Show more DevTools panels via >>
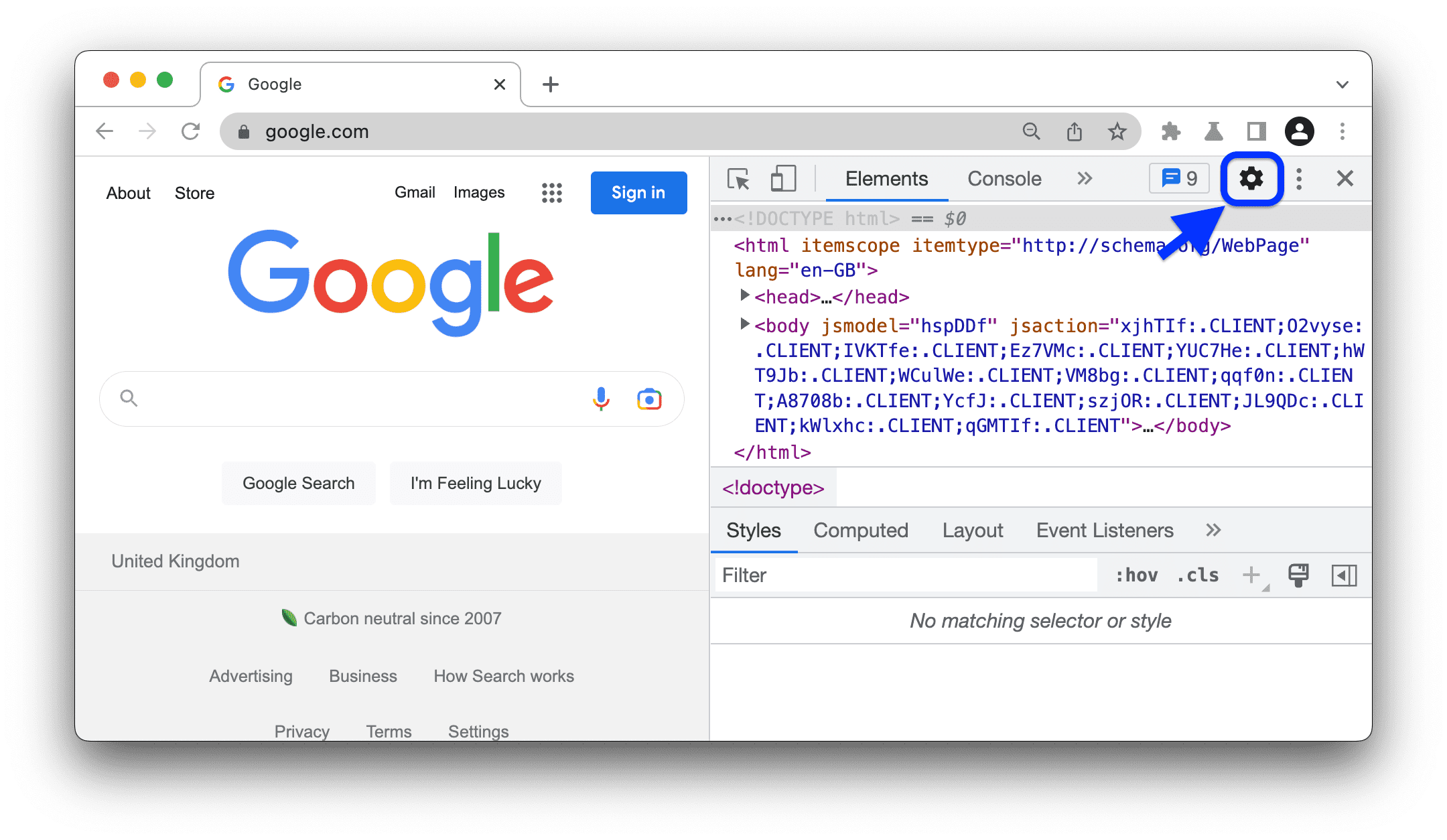 click(1083, 180)
